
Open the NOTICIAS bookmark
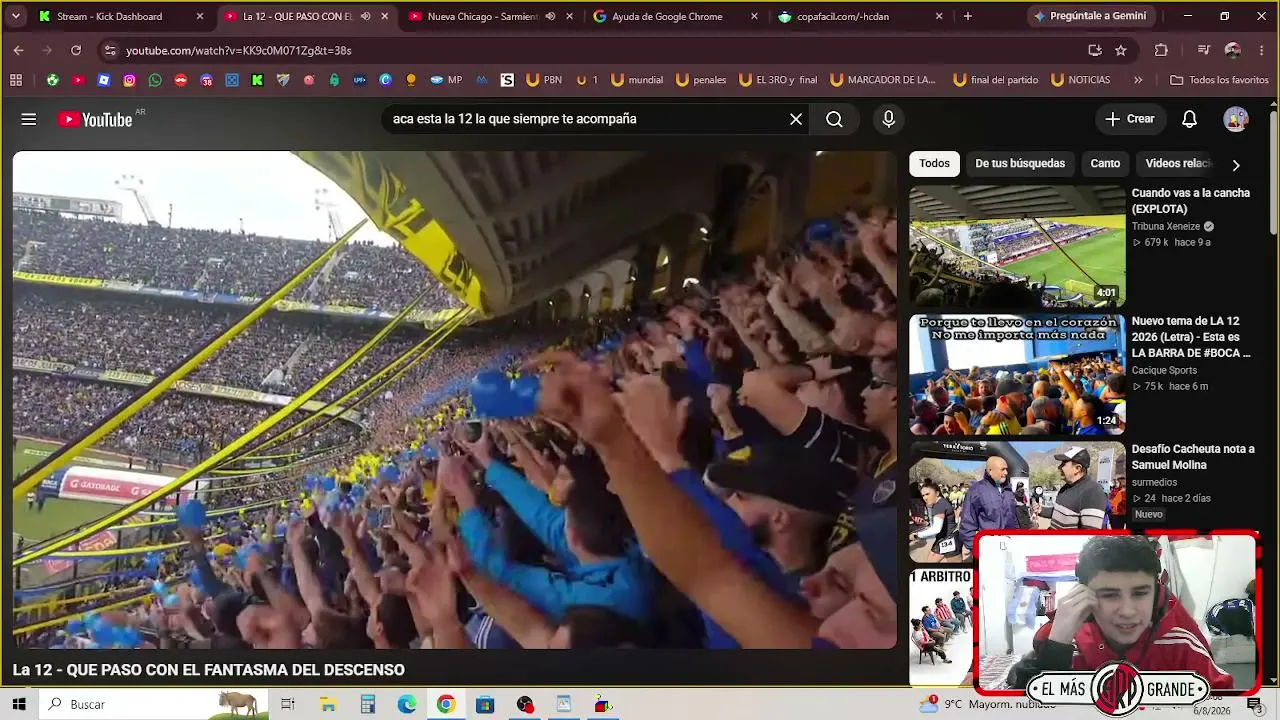1080,80
